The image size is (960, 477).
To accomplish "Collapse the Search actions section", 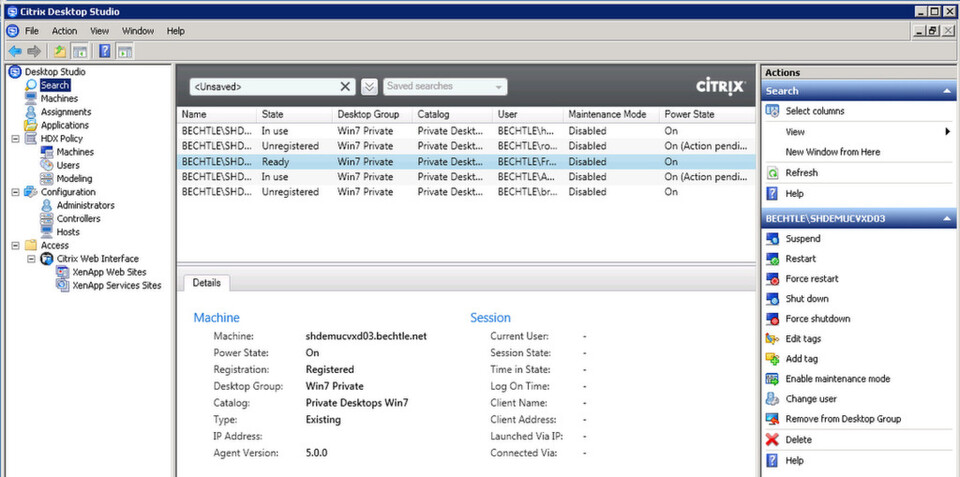I will point(947,91).
